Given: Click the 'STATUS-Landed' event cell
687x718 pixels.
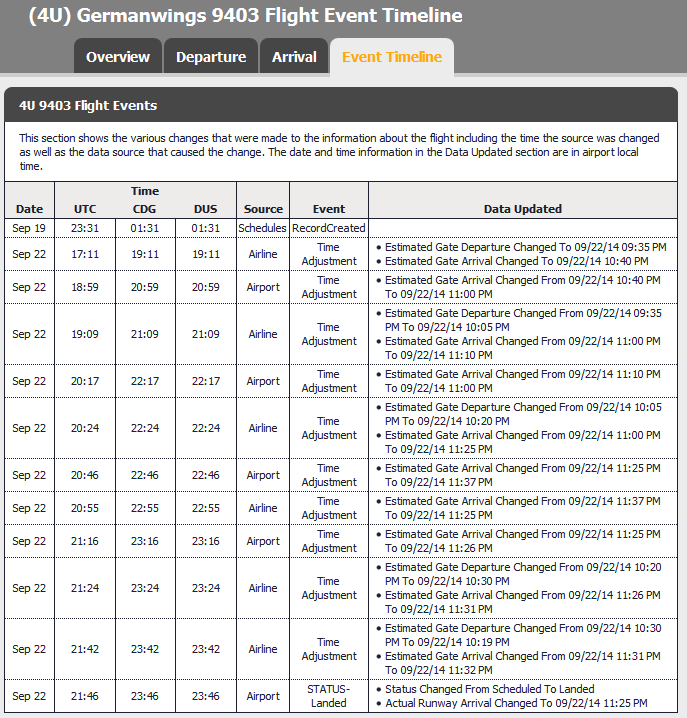Looking at the screenshot, I should 329,696.
